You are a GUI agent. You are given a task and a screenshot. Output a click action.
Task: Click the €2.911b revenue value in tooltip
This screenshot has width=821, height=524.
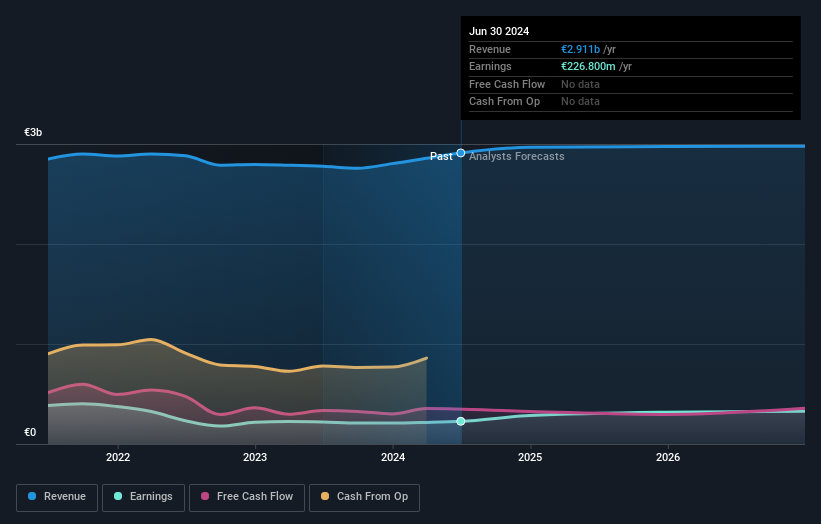pyautogui.click(x=580, y=49)
